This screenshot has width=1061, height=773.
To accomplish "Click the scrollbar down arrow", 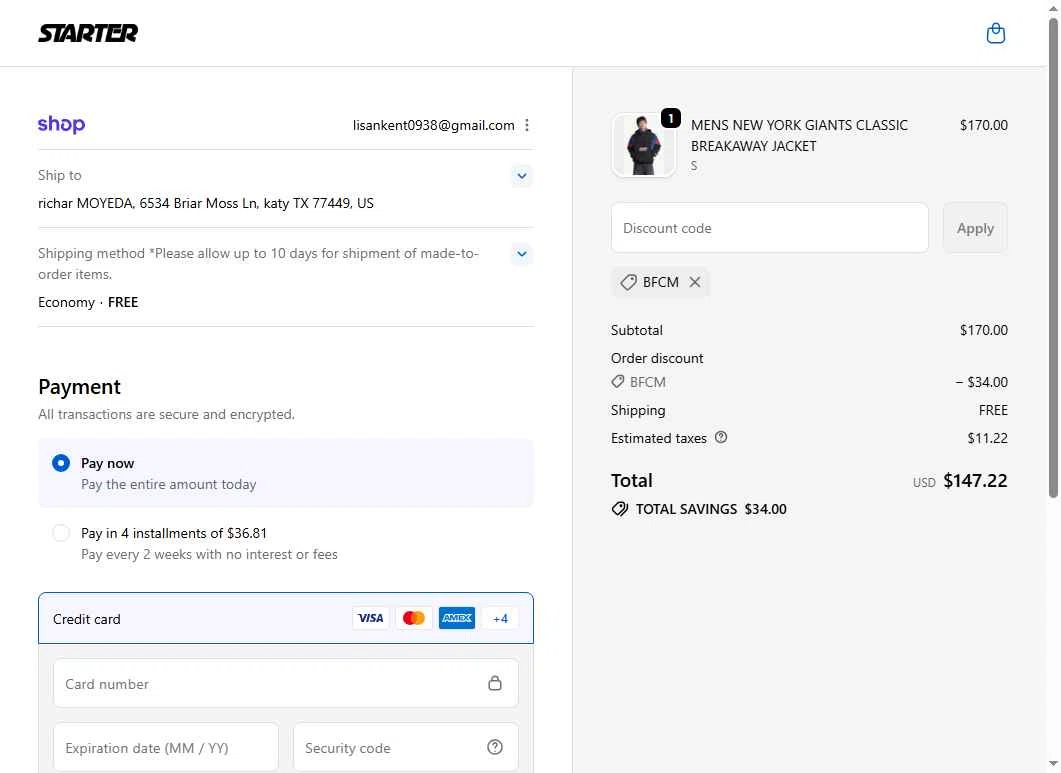I will [1053, 764].
